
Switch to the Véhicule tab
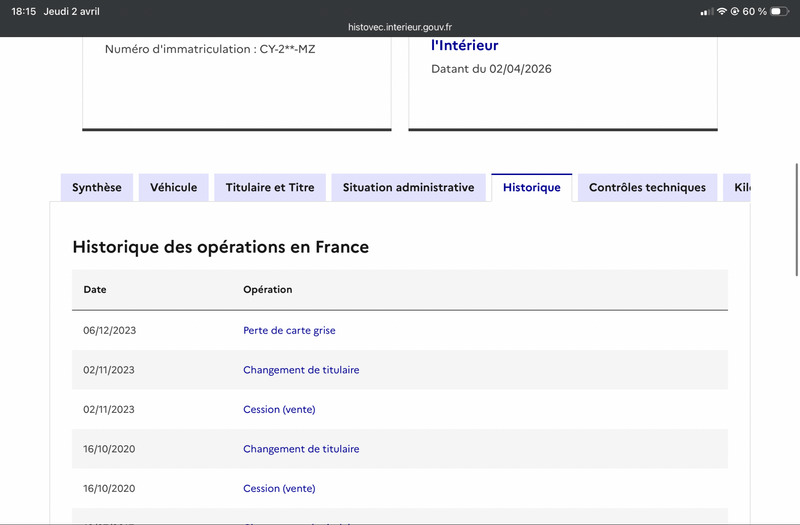click(x=174, y=188)
